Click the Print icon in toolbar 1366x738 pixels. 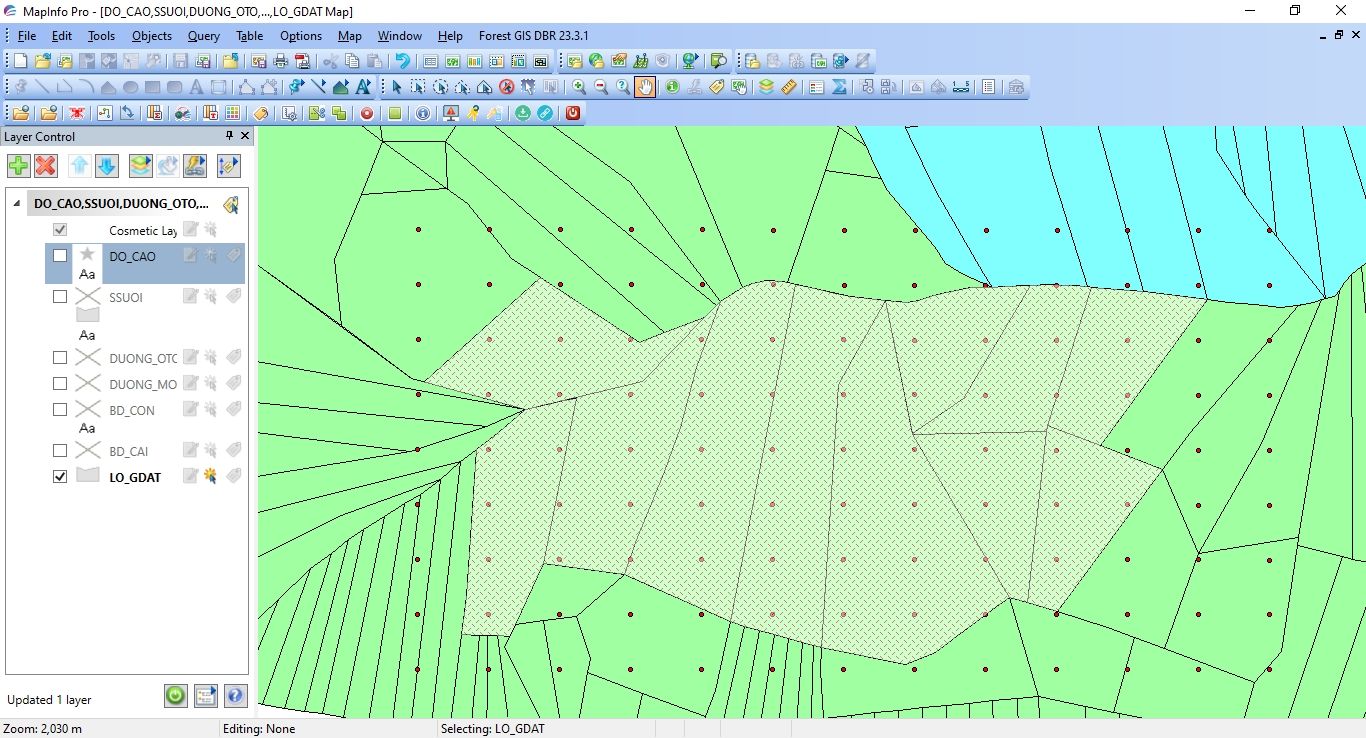coord(280,61)
